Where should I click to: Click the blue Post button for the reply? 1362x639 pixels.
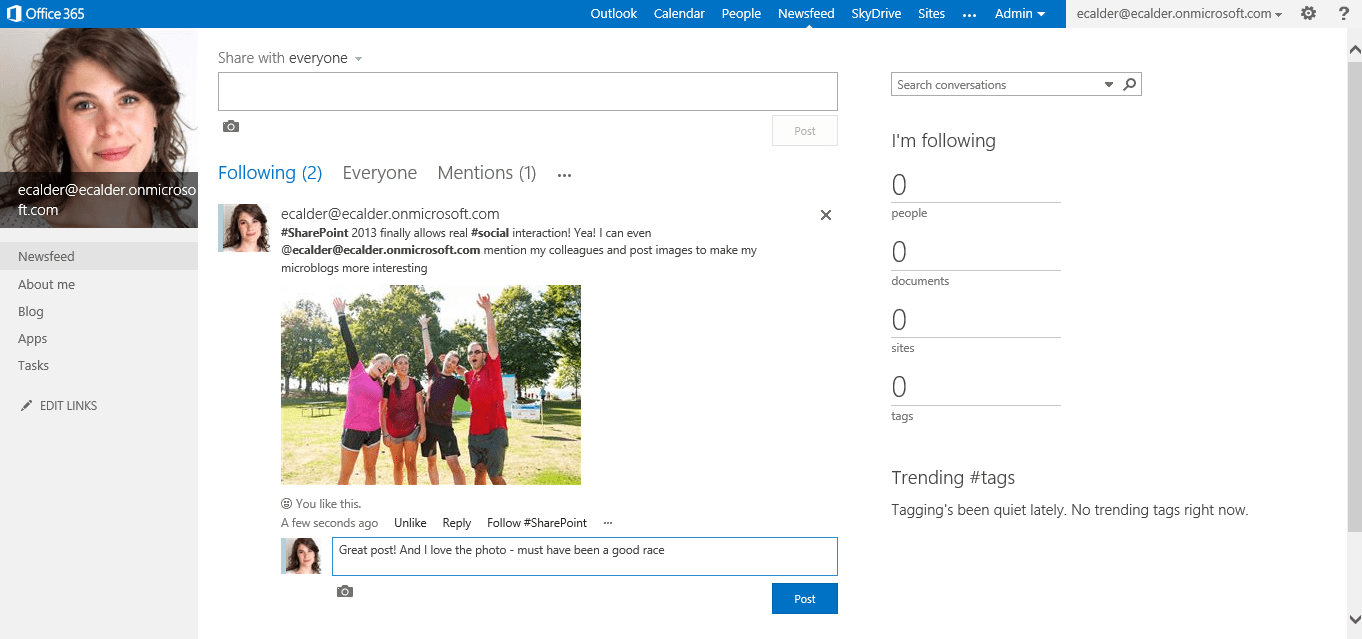tap(805, 599)
